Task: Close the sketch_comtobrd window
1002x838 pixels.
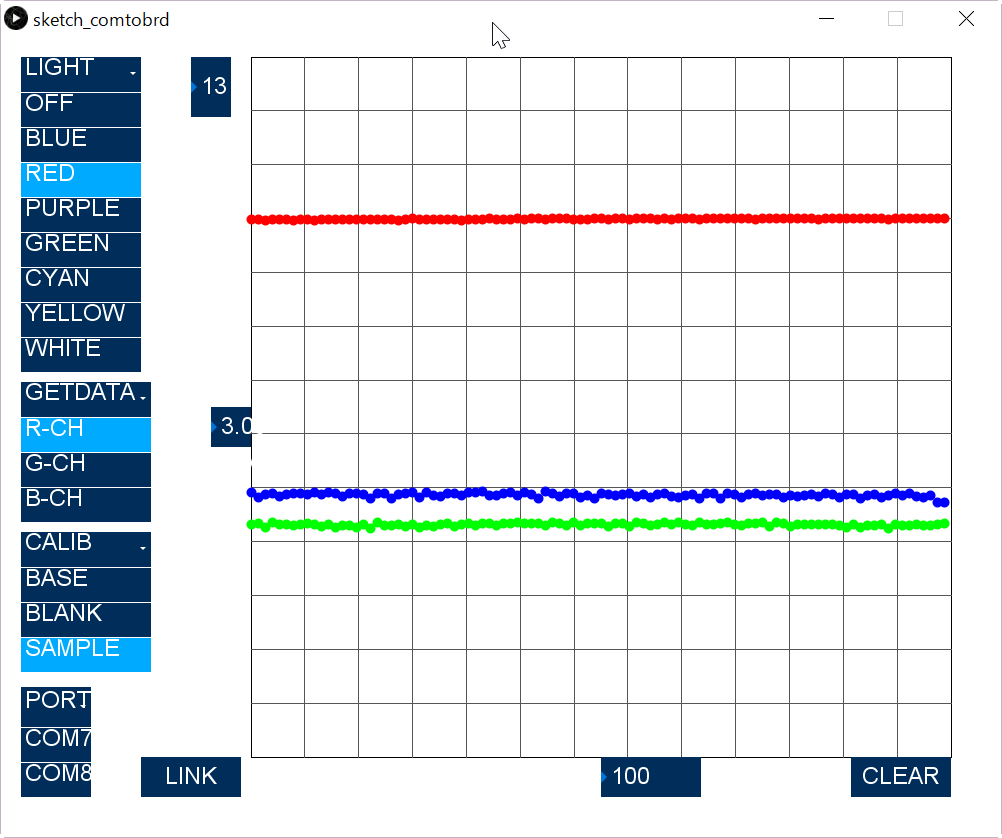Action: [x=966, y=19]
